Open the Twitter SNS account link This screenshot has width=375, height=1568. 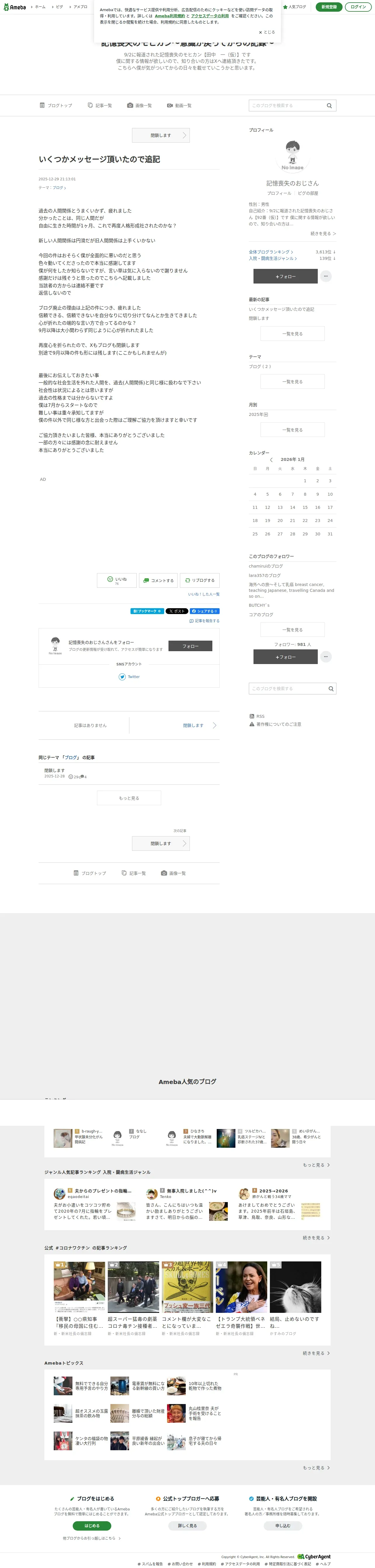pos(129,677)
